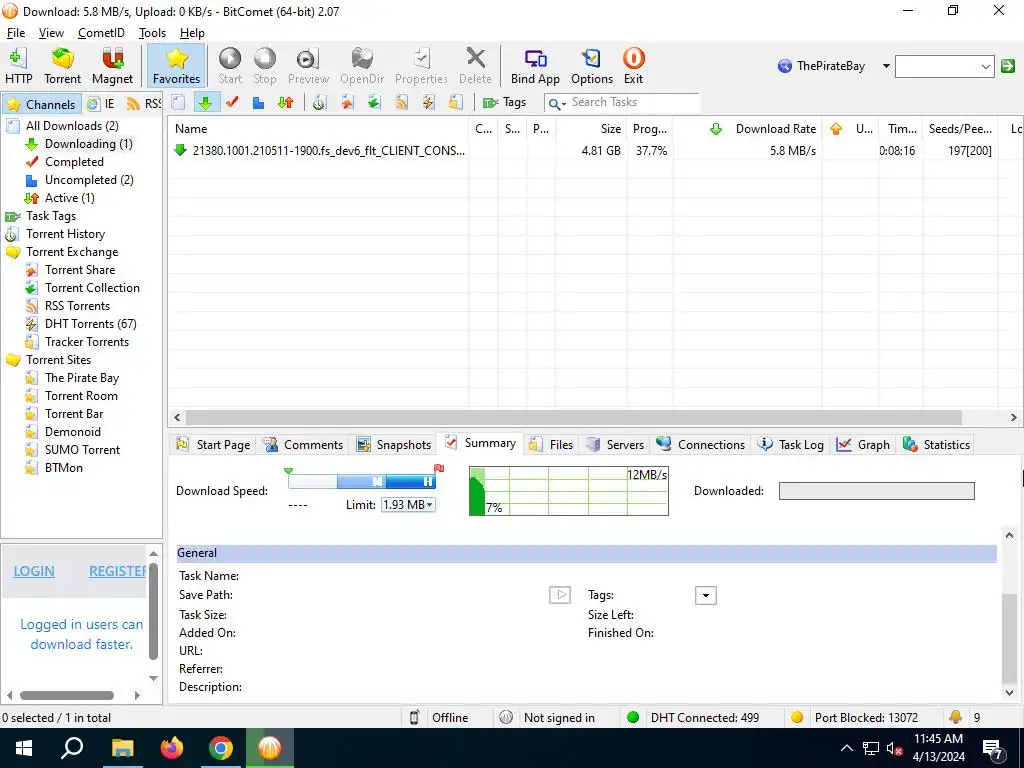Screen dimensions: 1024x768
Task: Select Uncompleted (2) in sidebar
Action: click(89, 180)
